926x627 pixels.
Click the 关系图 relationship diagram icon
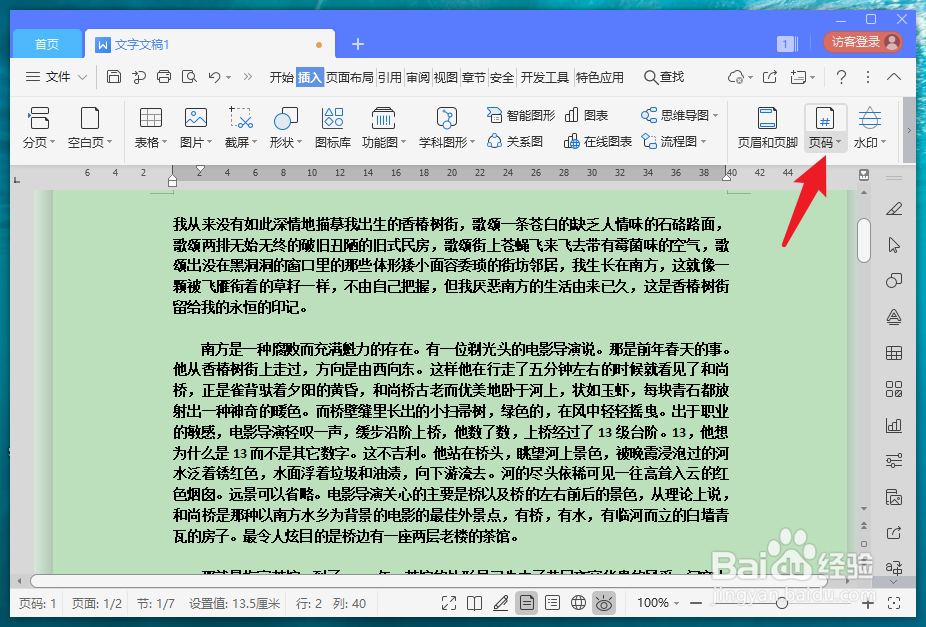coord(515,142)
